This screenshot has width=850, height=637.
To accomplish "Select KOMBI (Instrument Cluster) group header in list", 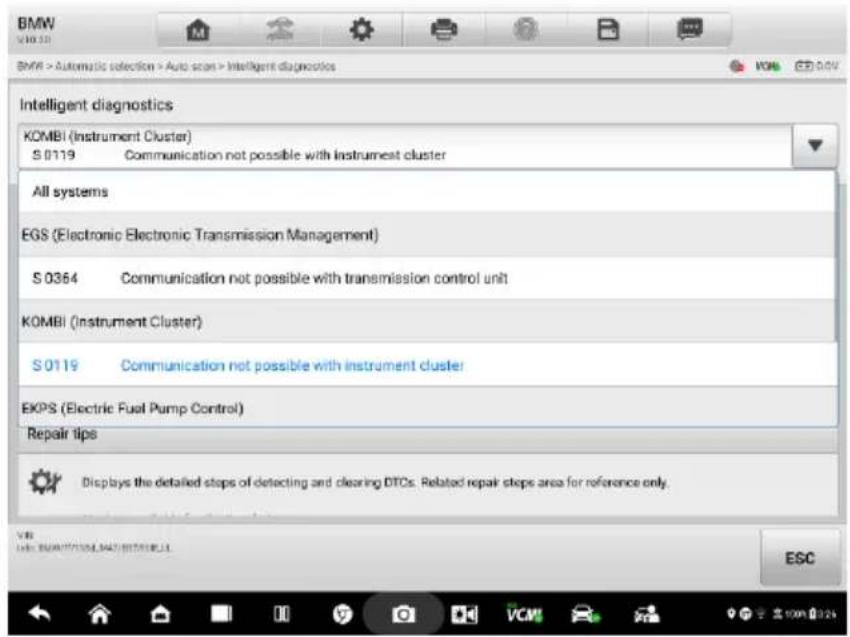I will click(x=427, y=321).
